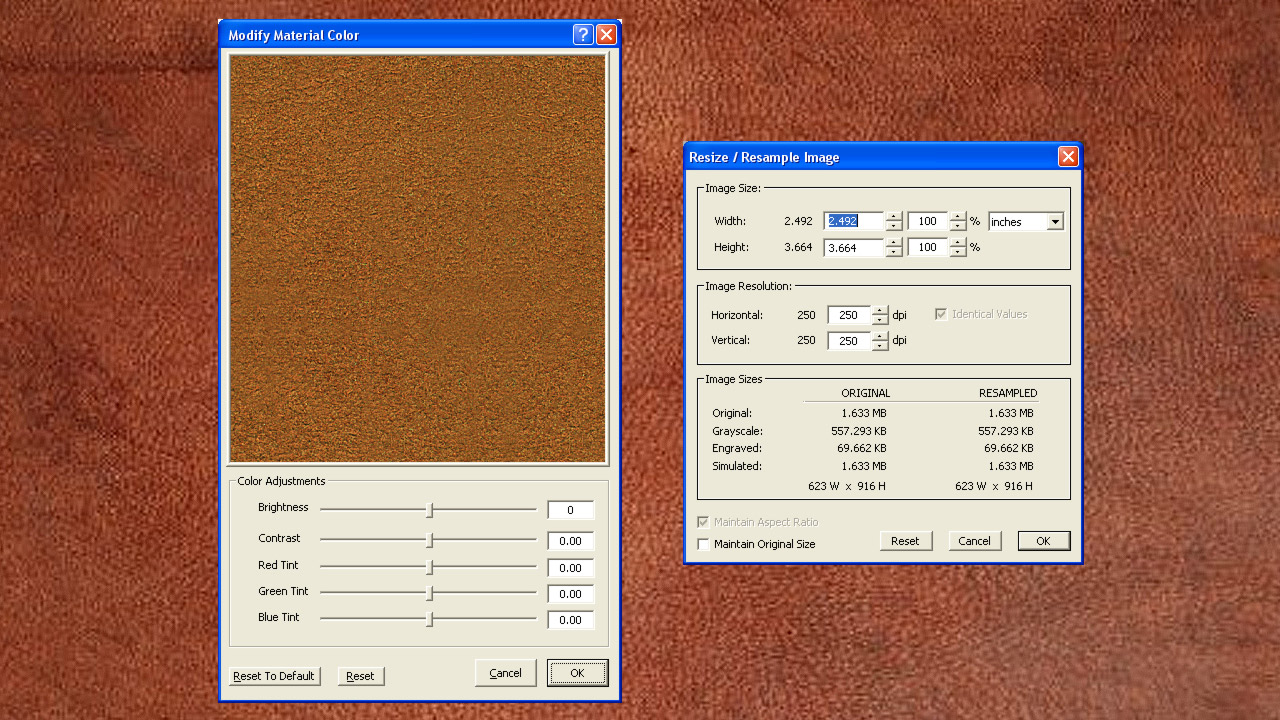Click OK in Resize / Resample dialog
The image size is (1280, 720).
click(x=1043, y=541)
